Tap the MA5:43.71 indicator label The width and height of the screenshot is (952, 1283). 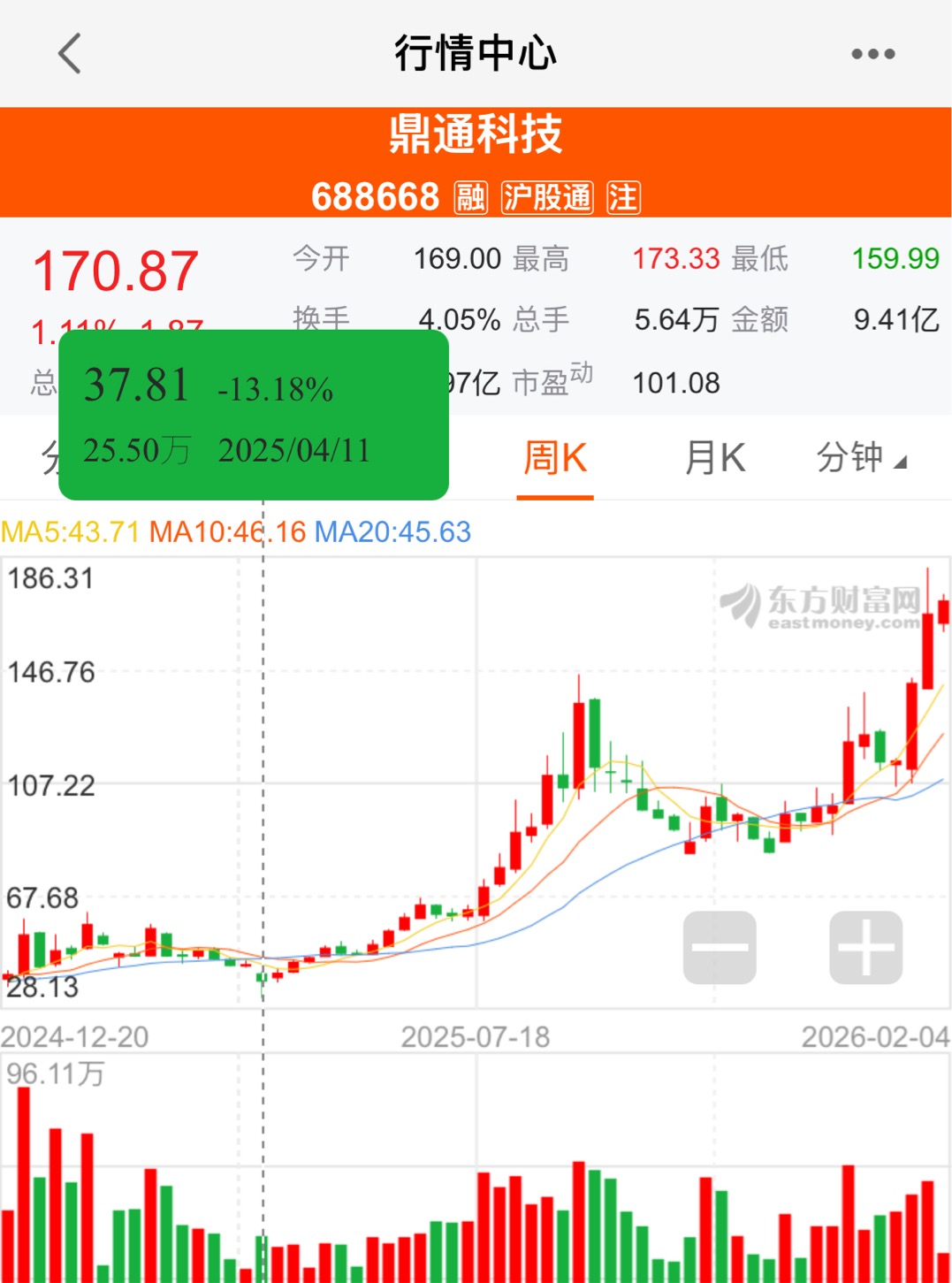point(71,531)
